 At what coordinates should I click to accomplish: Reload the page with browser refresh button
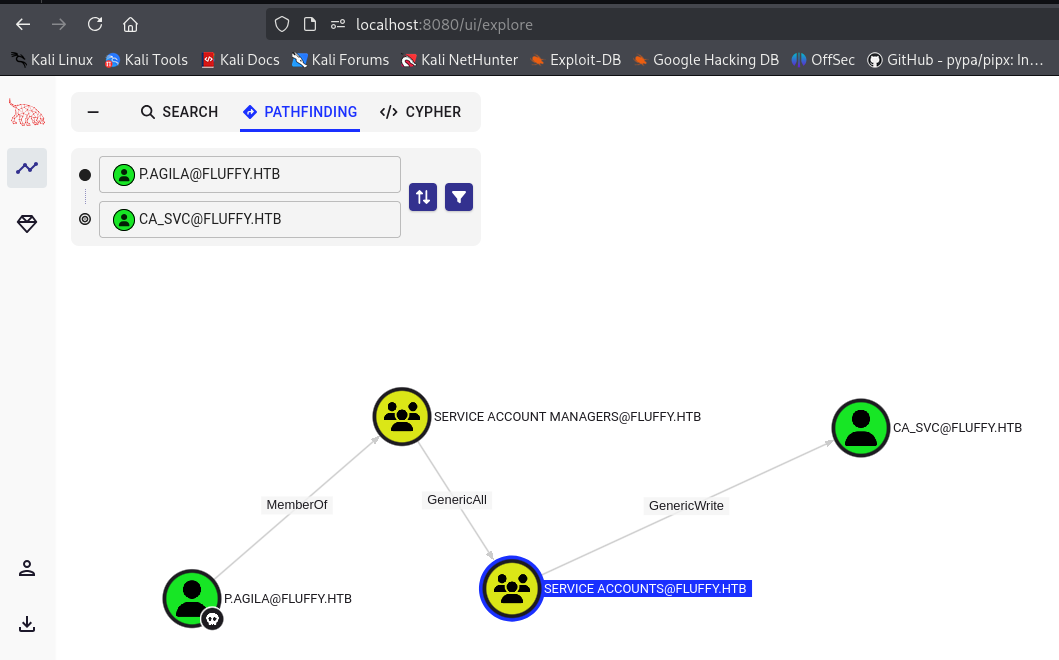point(95,24)
